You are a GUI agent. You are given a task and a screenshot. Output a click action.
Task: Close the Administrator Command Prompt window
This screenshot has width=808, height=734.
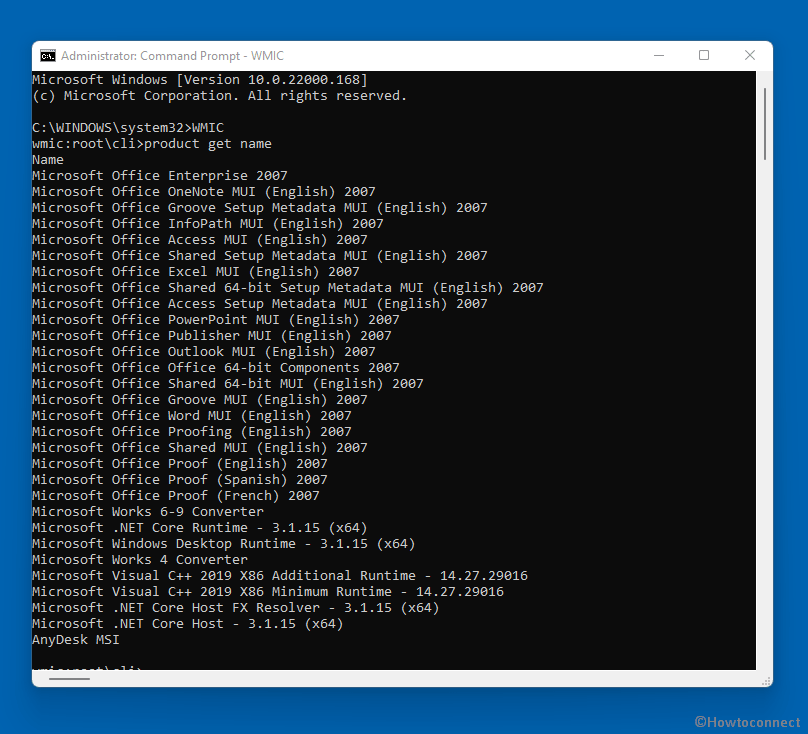750,55
